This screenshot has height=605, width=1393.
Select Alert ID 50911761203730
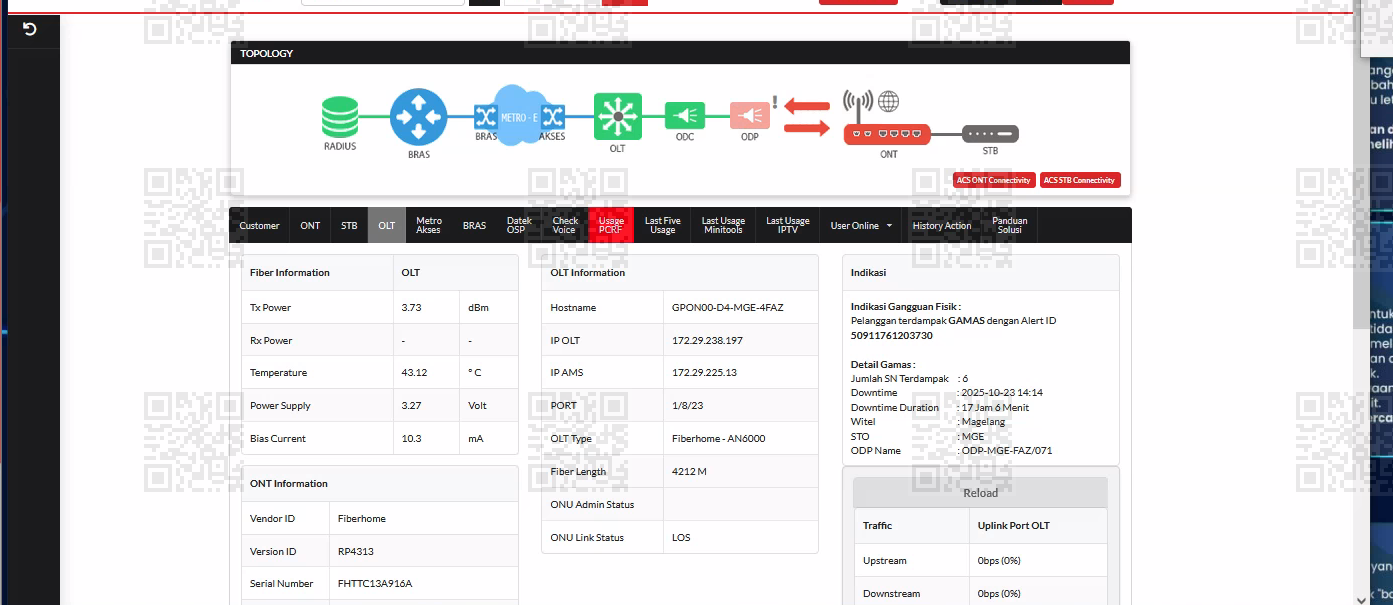tap(891, 335)
